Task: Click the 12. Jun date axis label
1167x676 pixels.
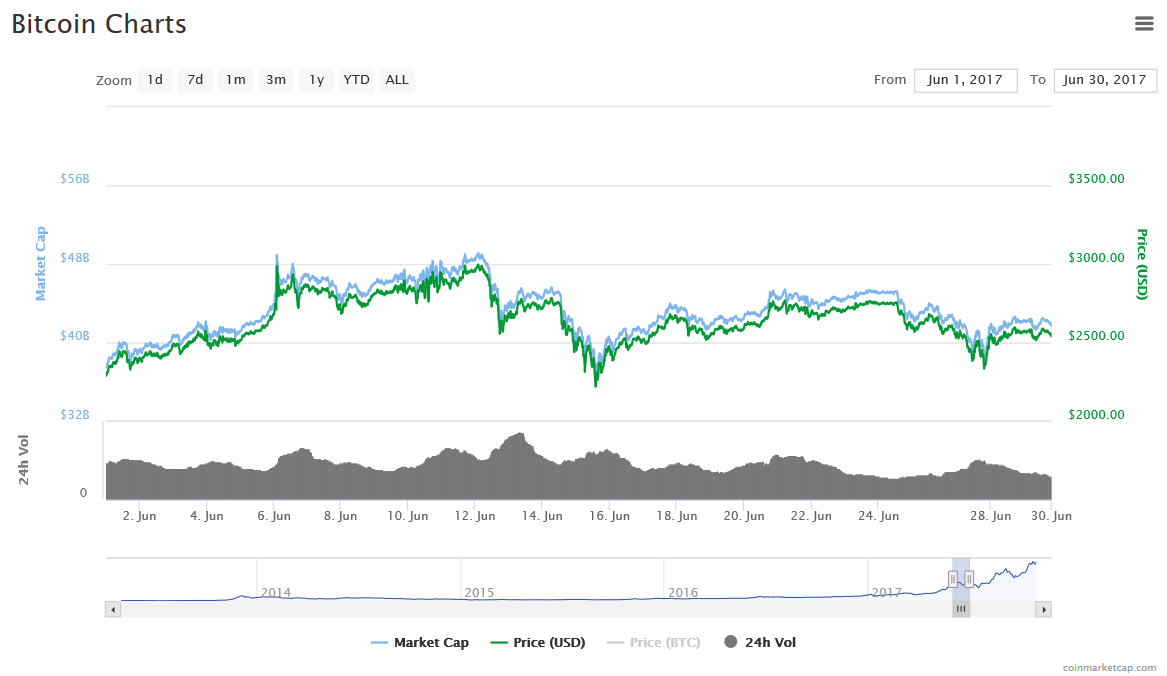Action: 475,516
